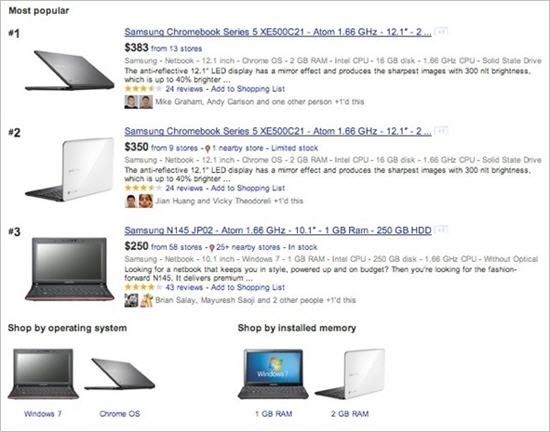Filter by 1 GB RAM
550x432 pixels.
point(274,414)
